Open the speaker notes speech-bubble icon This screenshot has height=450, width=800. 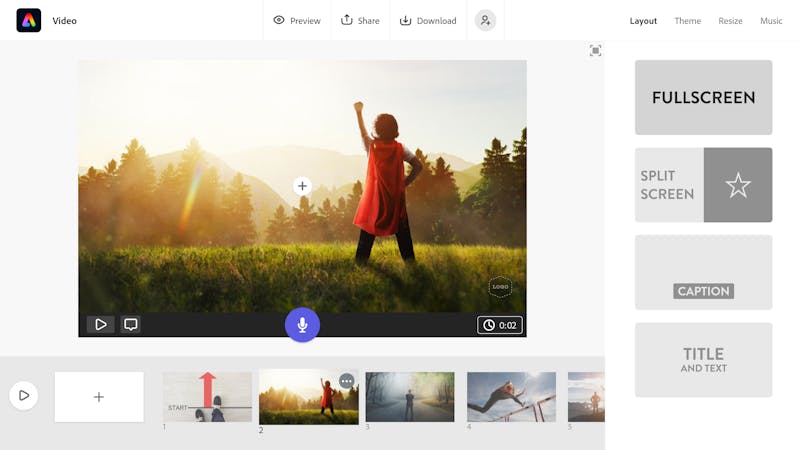point(131,324)
